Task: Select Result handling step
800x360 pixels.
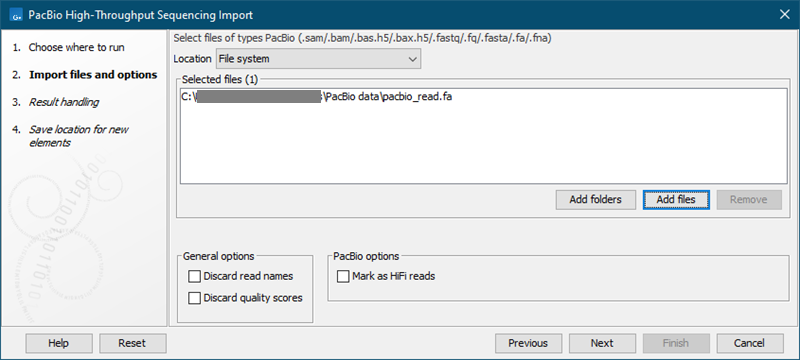Action: coord(64,102)
